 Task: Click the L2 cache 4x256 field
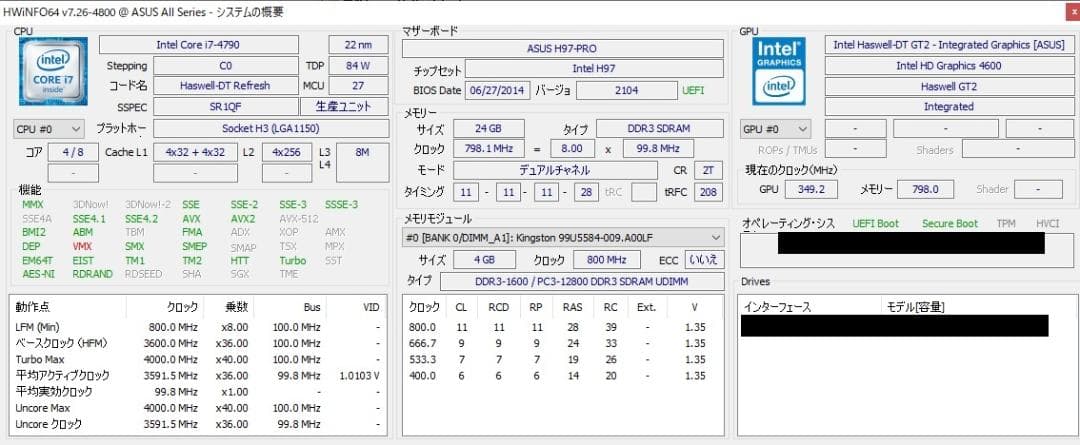pyautogui.click(x=287, y=152)
